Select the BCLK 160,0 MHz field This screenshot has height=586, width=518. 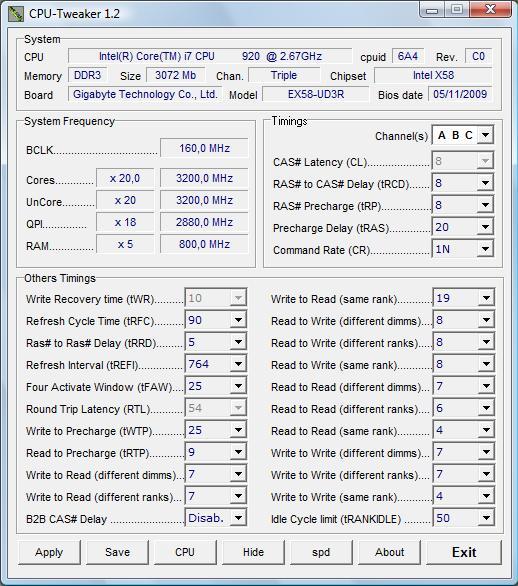204,148
